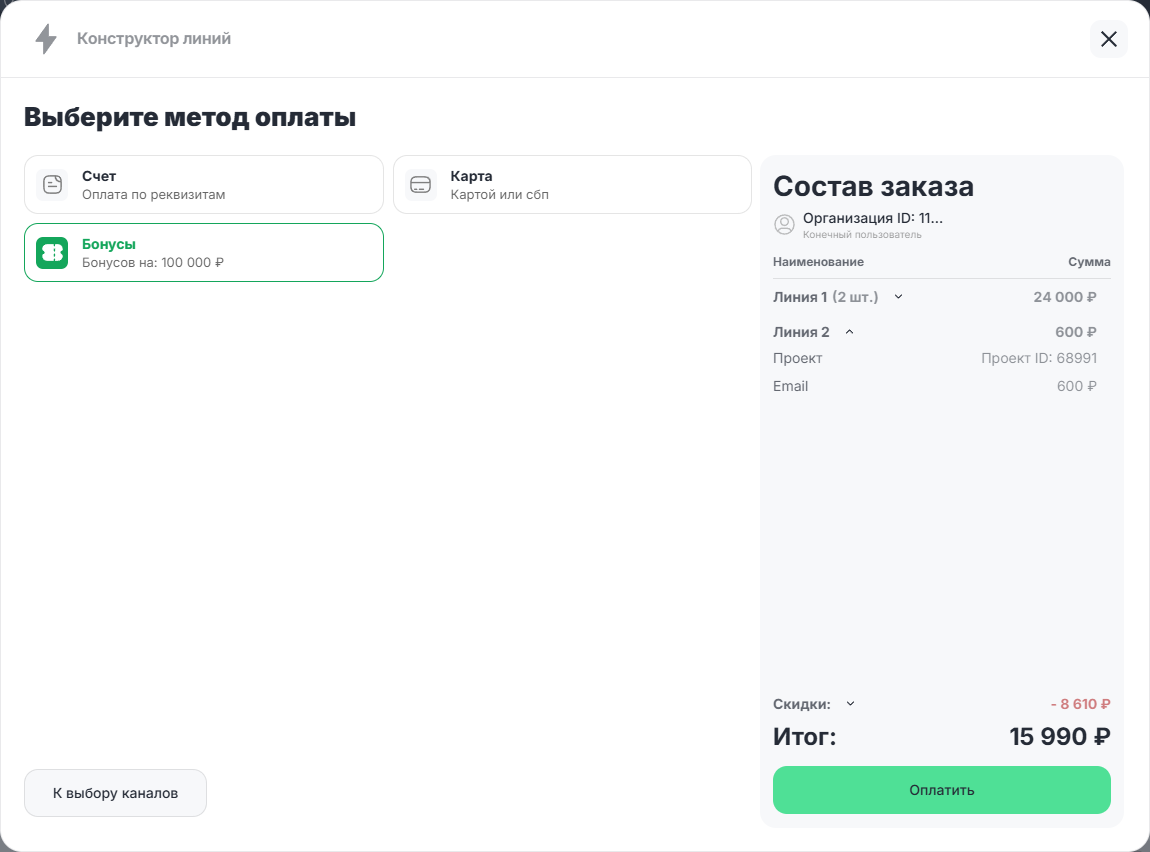1150x852 pixels.
Task: Close the dialog with the X button
Action: [x=1108, y=39]
